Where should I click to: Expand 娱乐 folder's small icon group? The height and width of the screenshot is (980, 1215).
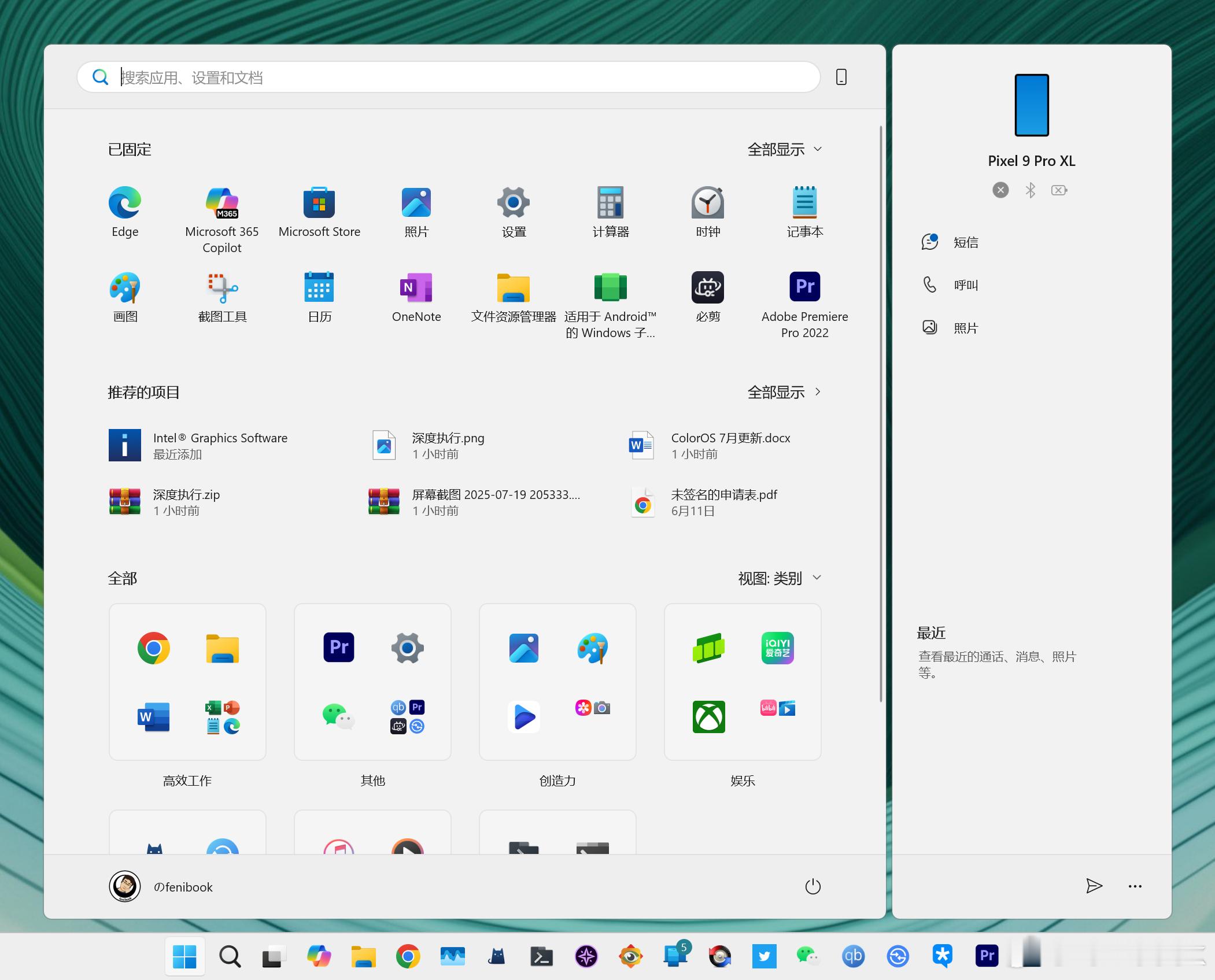(778, 708)
